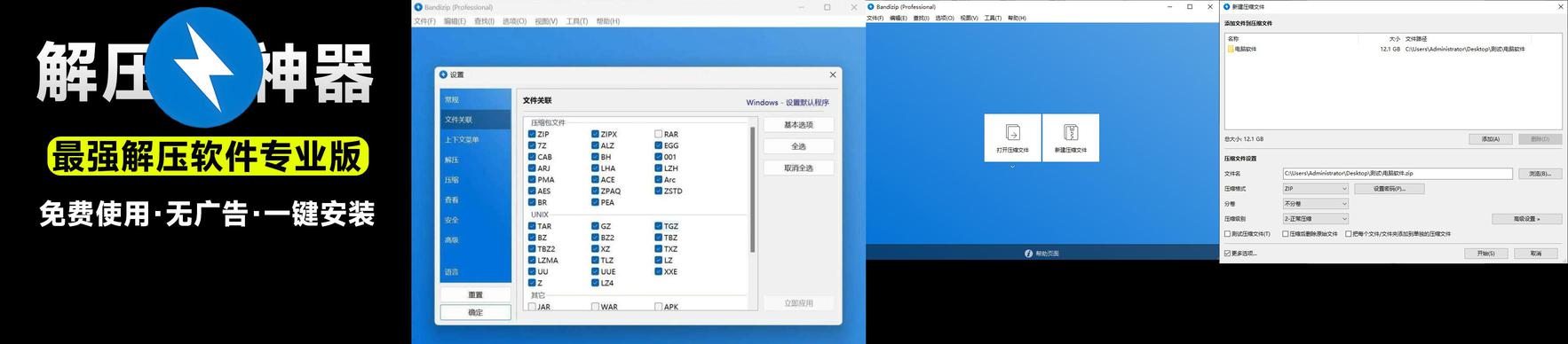The image size is (1568, 344).
Task: Click the 文件名 archive path input field
Action: [1398, 174]
